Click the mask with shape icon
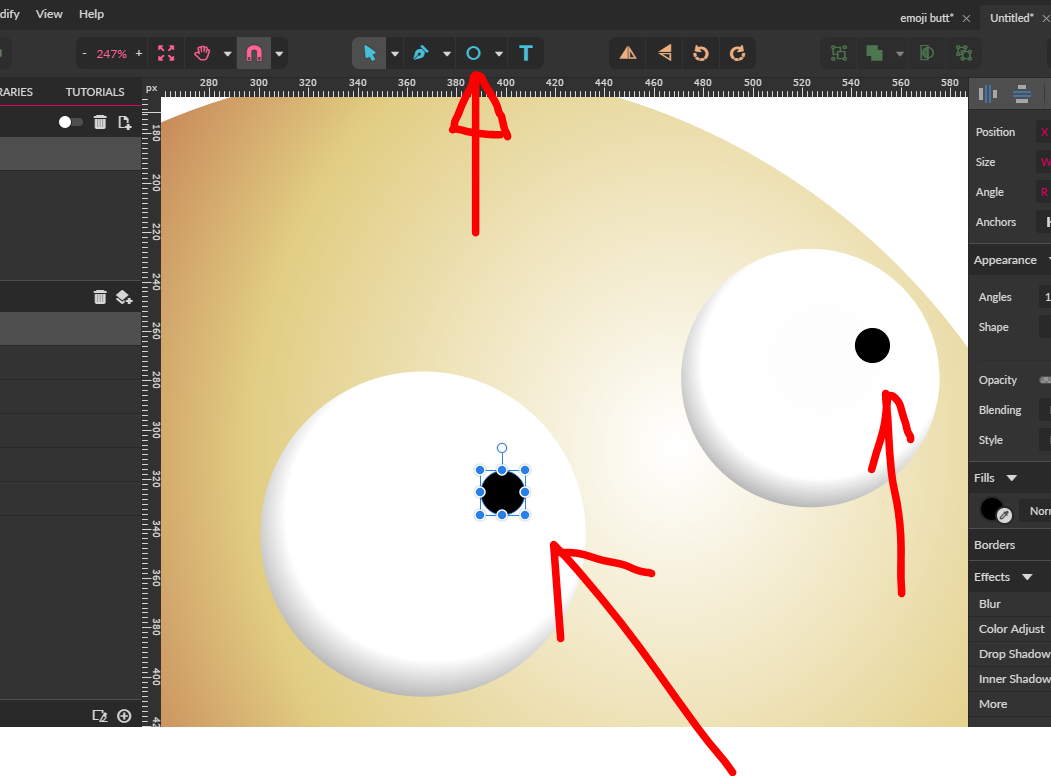 click(x=927, y=53)
